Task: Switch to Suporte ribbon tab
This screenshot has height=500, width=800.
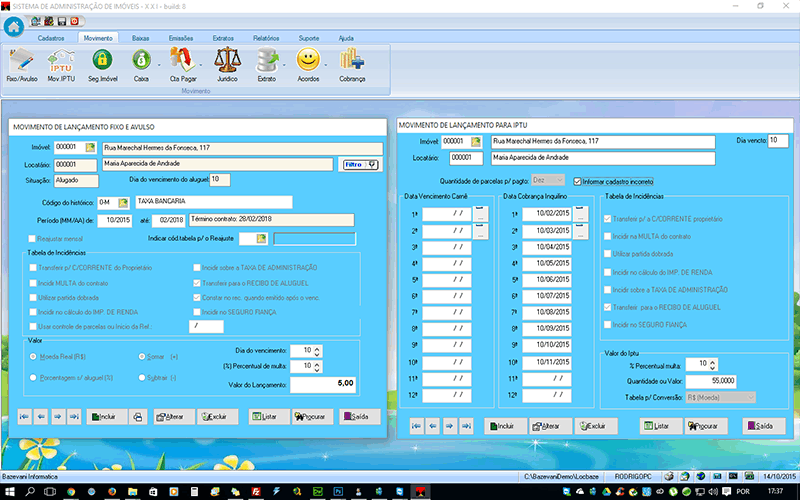Action: coord(309,38)
